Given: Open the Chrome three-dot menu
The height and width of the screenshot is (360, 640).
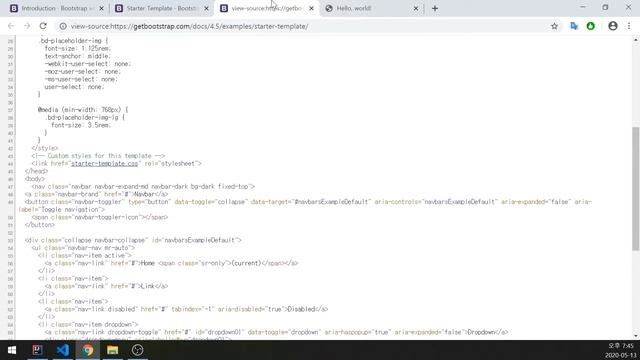Looking at the screenshot, I should [x=629, y=26].
